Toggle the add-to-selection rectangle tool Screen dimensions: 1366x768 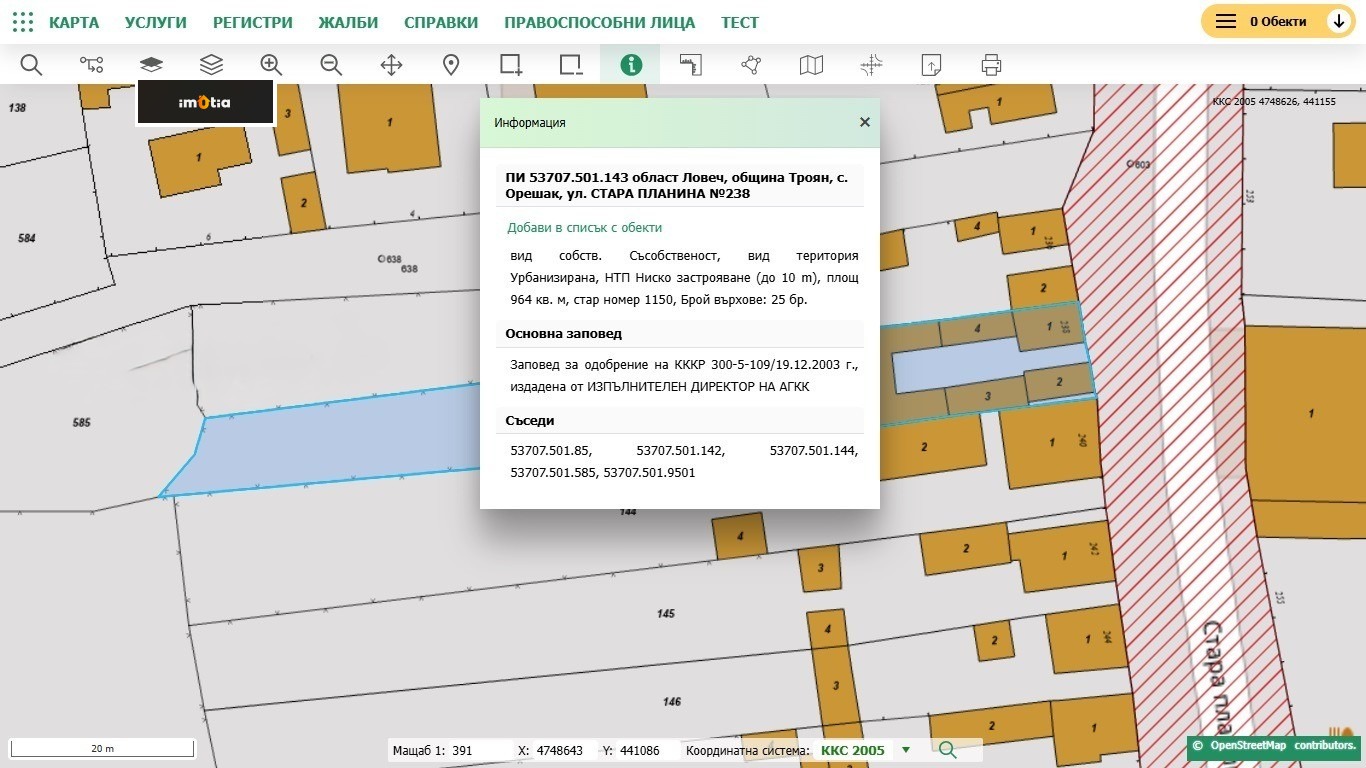(x=511, y=65)
